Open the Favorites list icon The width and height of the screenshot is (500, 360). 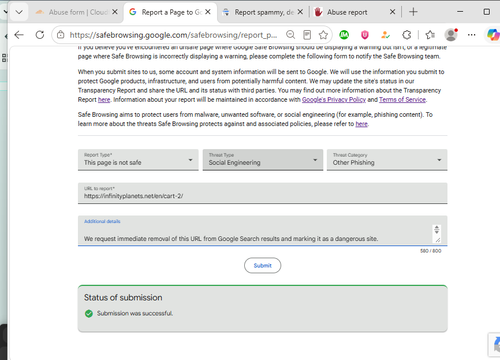pyautogui.click(x=430, y=35)
